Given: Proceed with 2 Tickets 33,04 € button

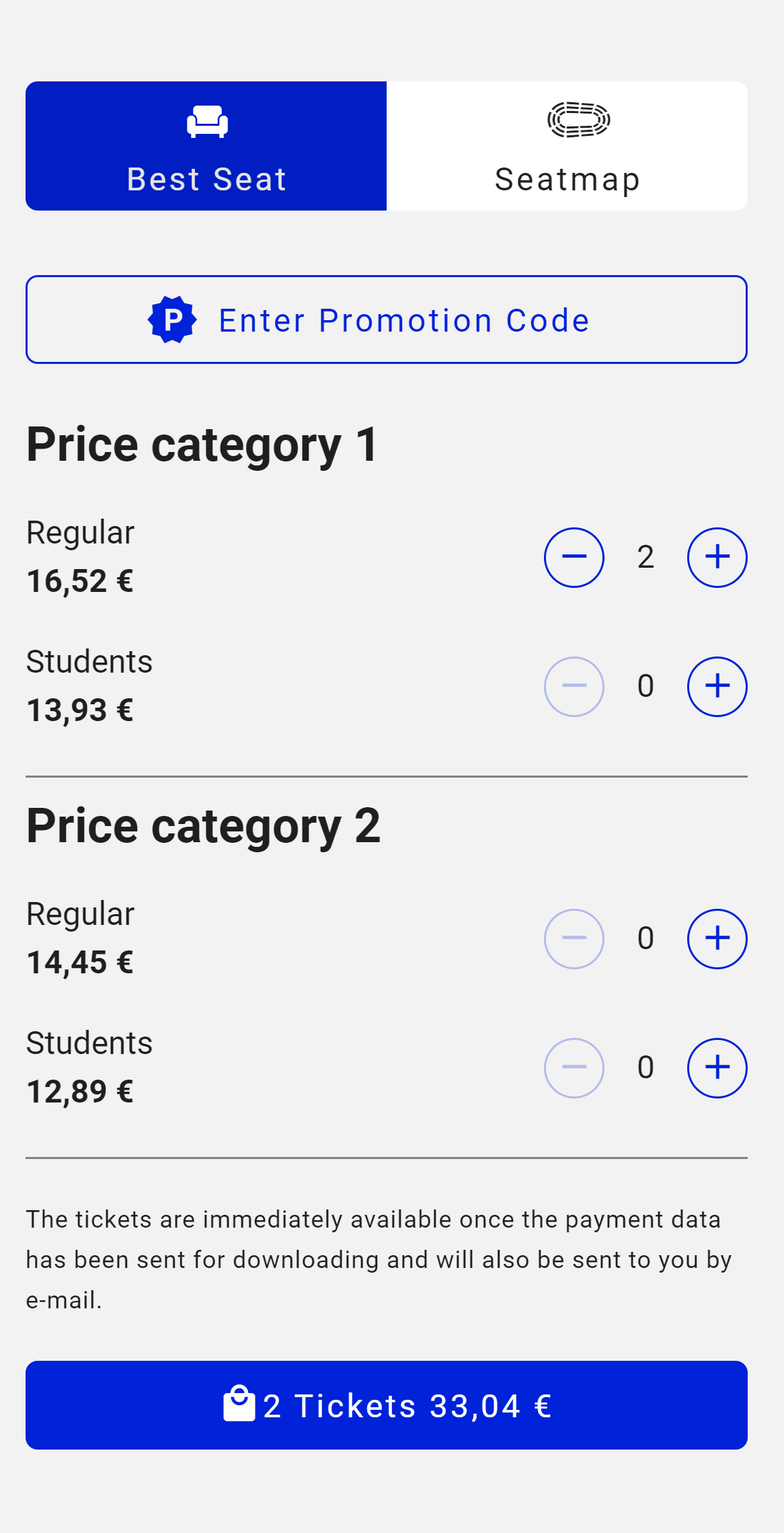Looking at the screenshot, I should point(387,1405).
